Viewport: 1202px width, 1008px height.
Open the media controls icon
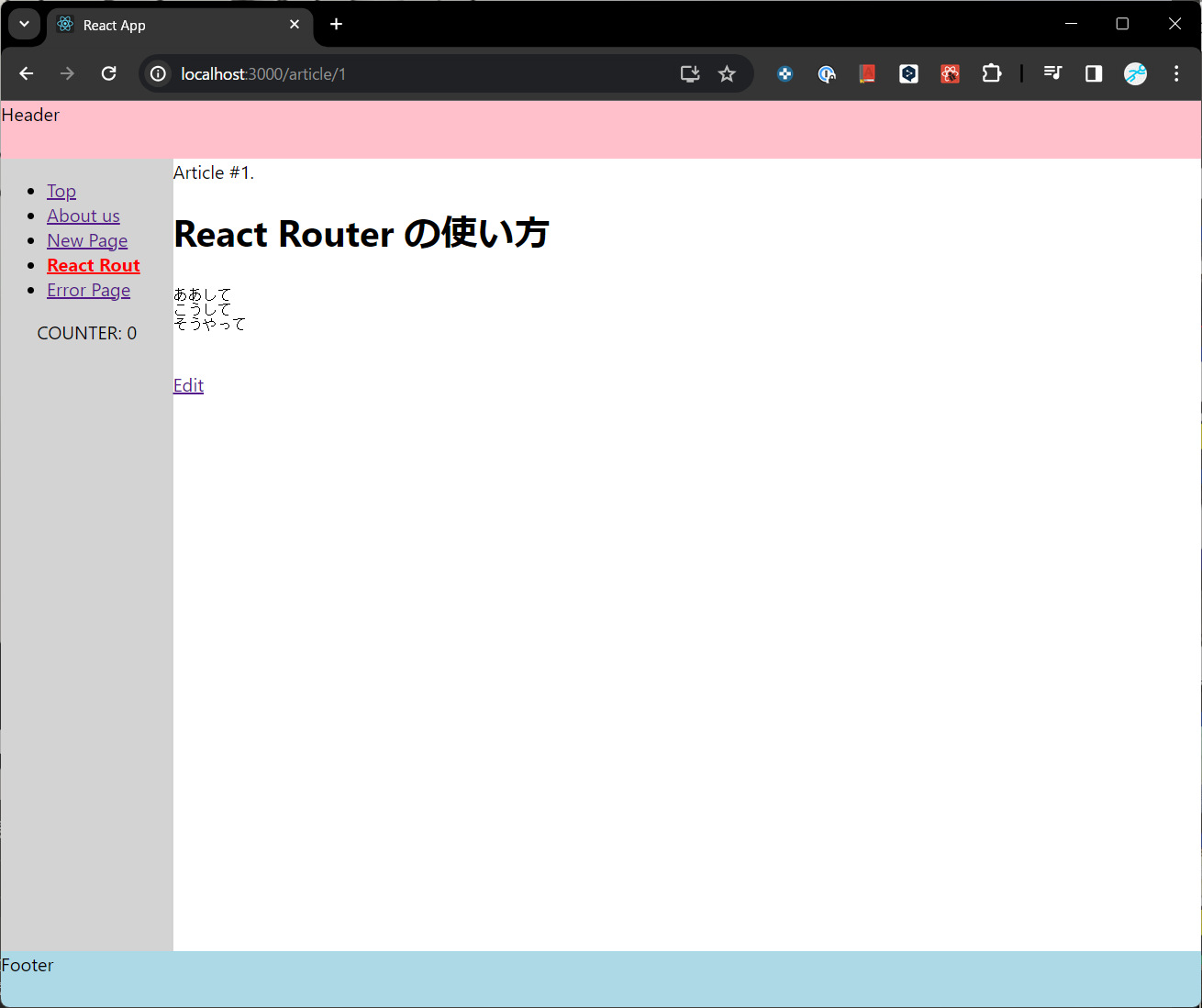click(x=1052, y=74)
